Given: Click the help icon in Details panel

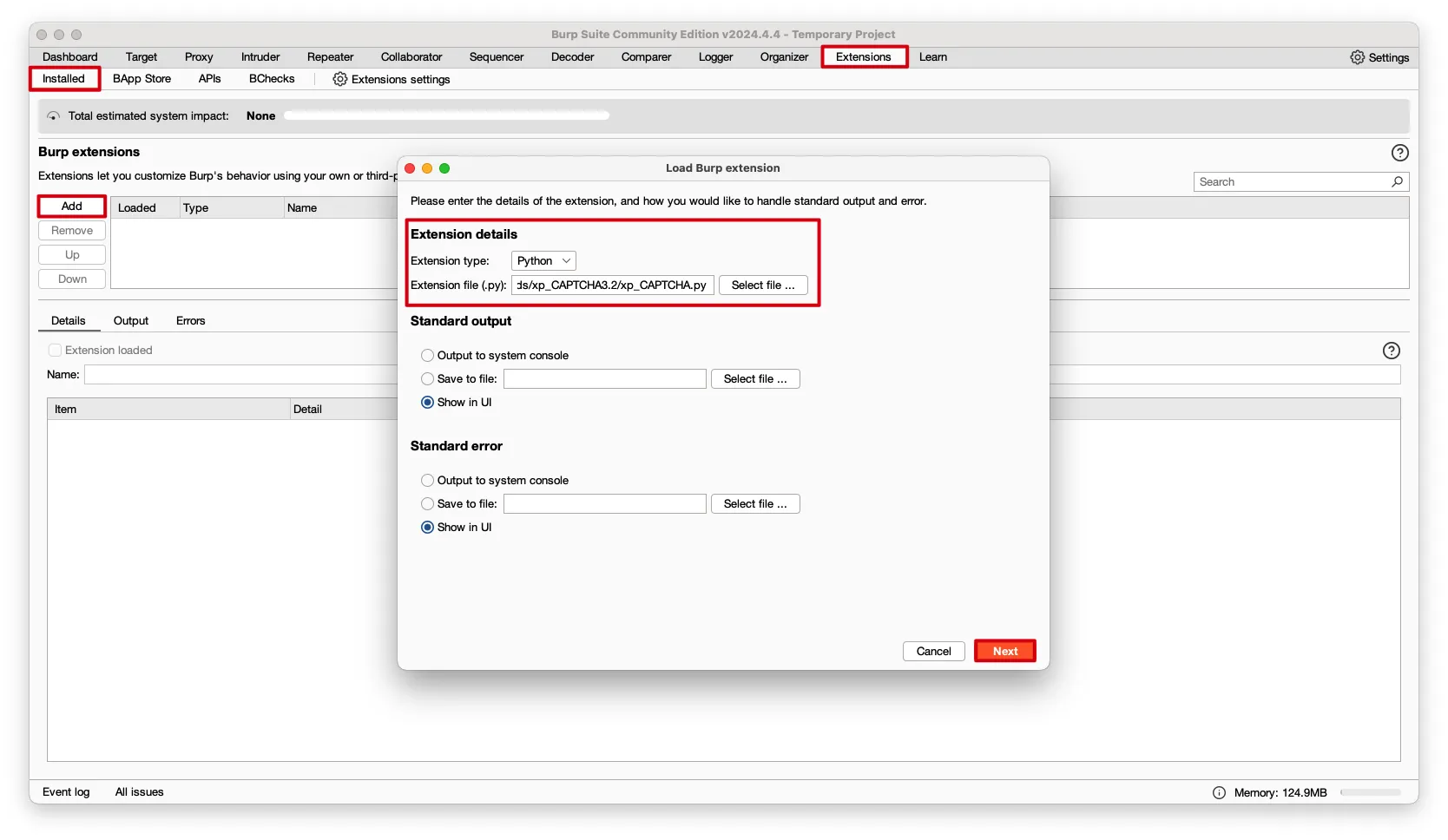Looking at the screenshot, I should 1391,351.
